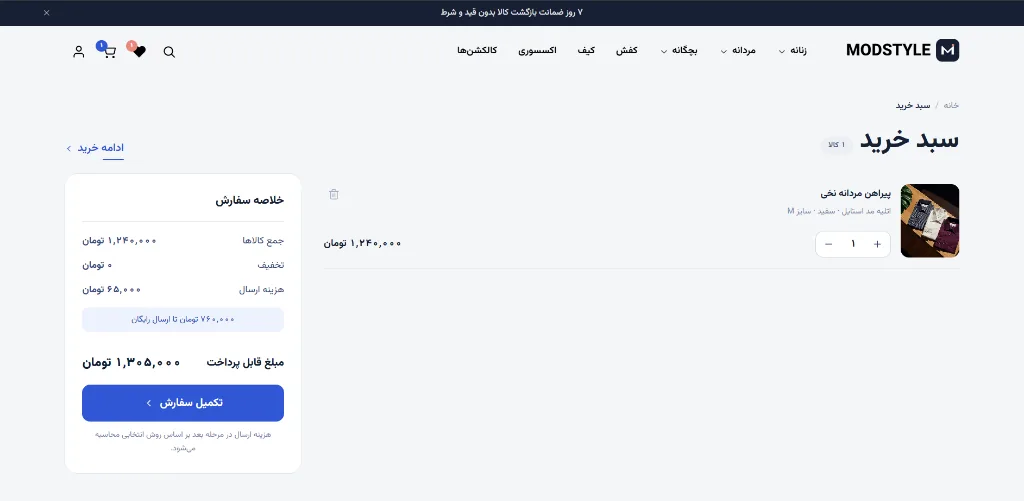Decrease quantity with the minus button

click(x=829, y=244)
